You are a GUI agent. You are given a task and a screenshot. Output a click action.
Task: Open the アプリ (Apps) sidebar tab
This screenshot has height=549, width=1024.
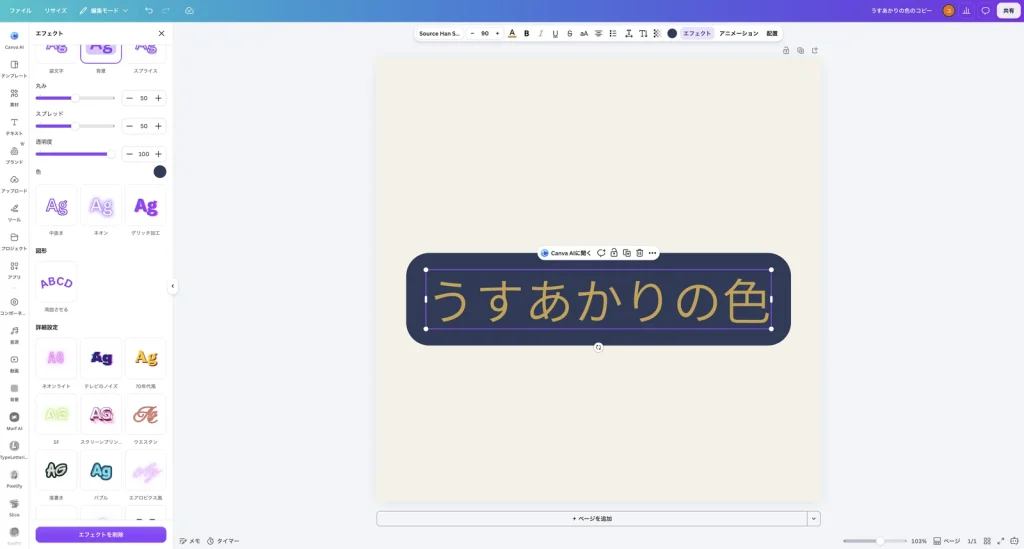(x=14, y=269)
